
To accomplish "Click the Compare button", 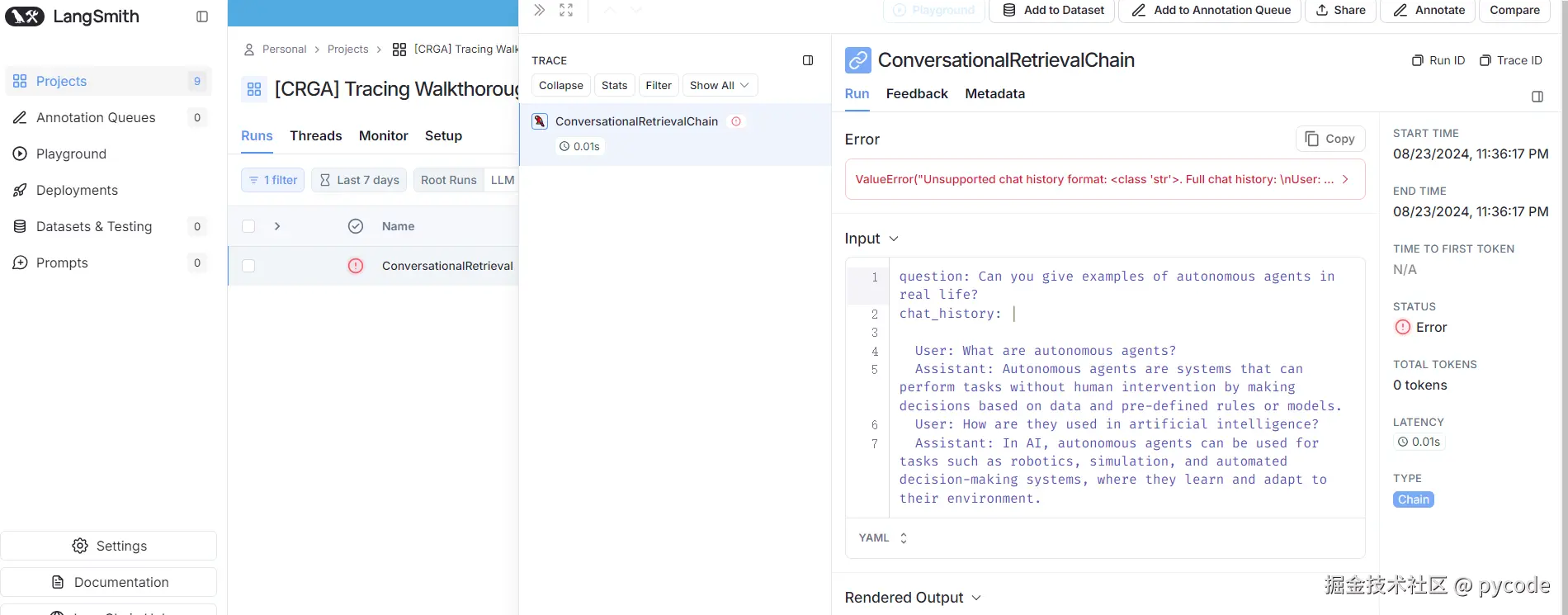I will pos(1514,11).
